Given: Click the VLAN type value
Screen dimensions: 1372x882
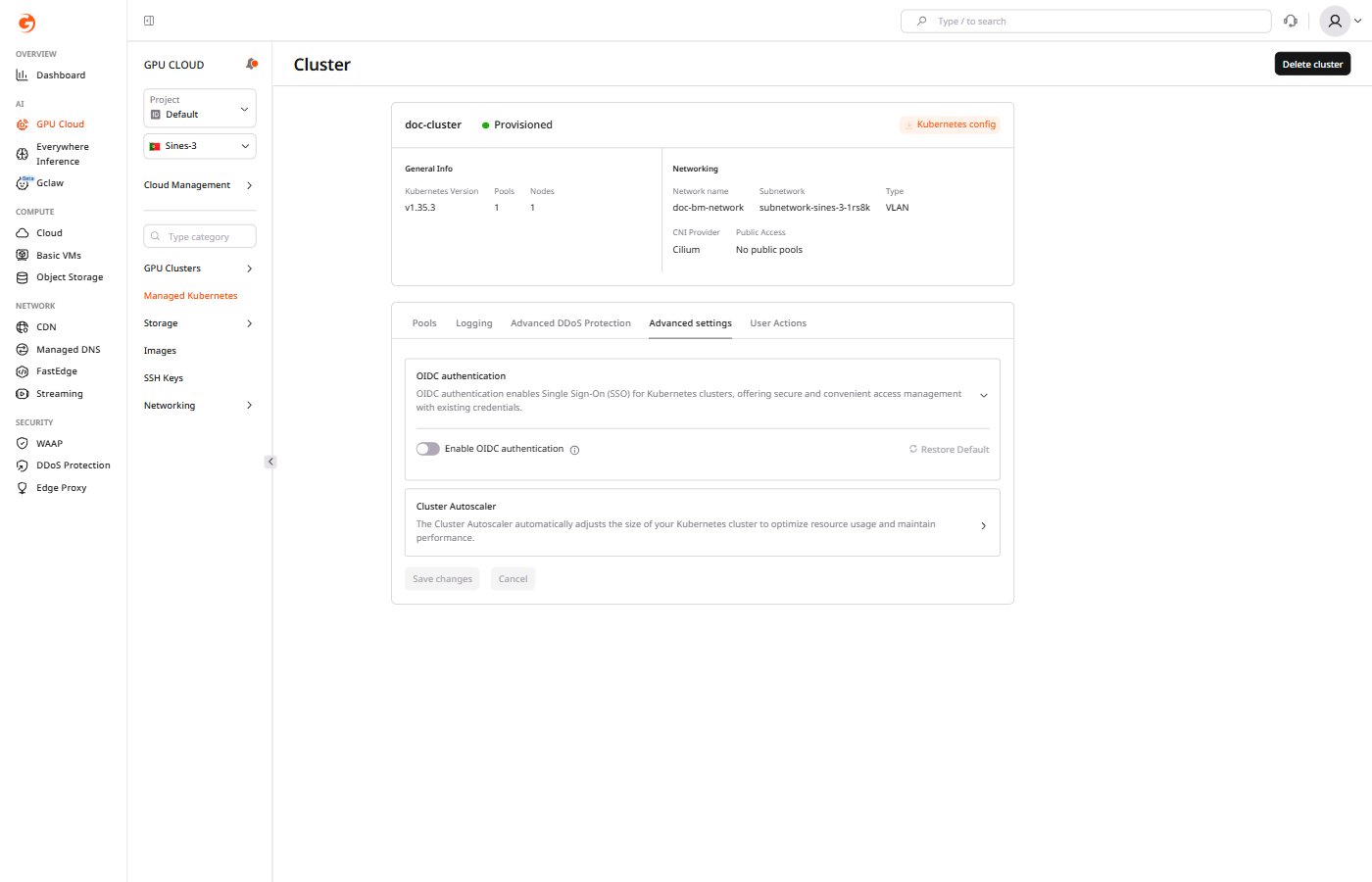Looking at the screenshot, I should [x=897, y=208].
